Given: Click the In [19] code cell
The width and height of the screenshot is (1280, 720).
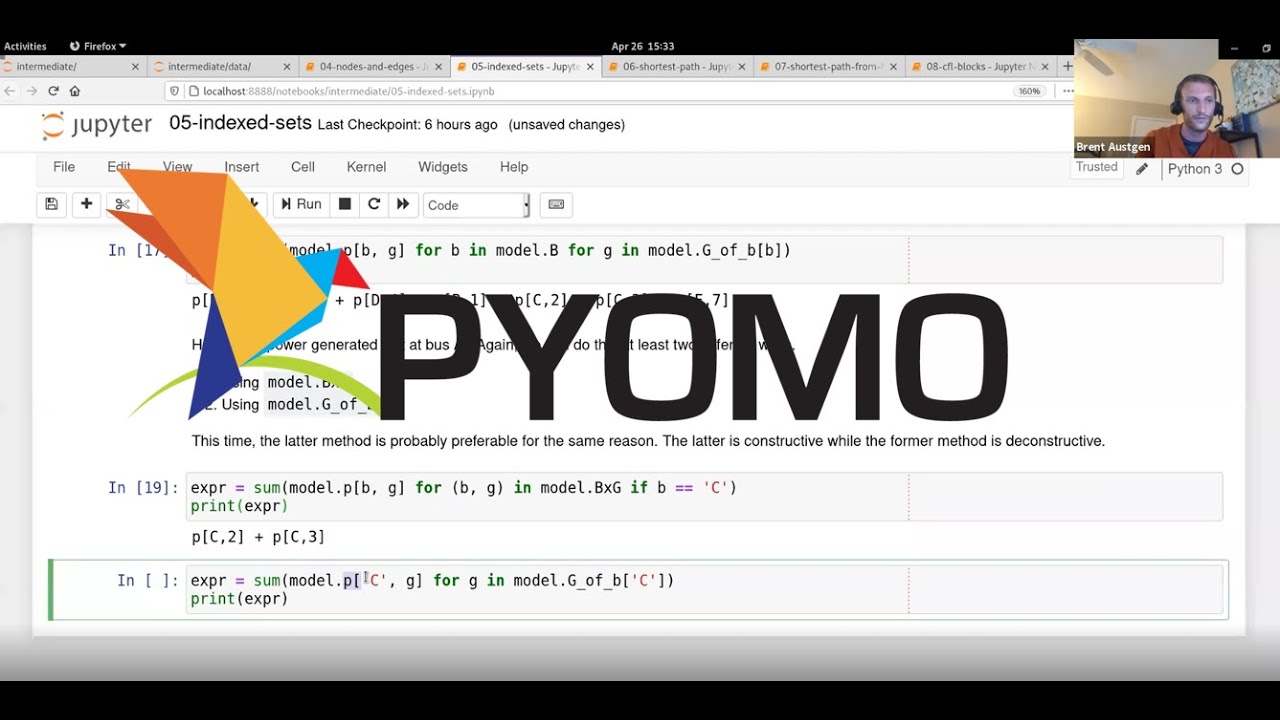Looking at the screenshot, I should click(x=704, y=497).
